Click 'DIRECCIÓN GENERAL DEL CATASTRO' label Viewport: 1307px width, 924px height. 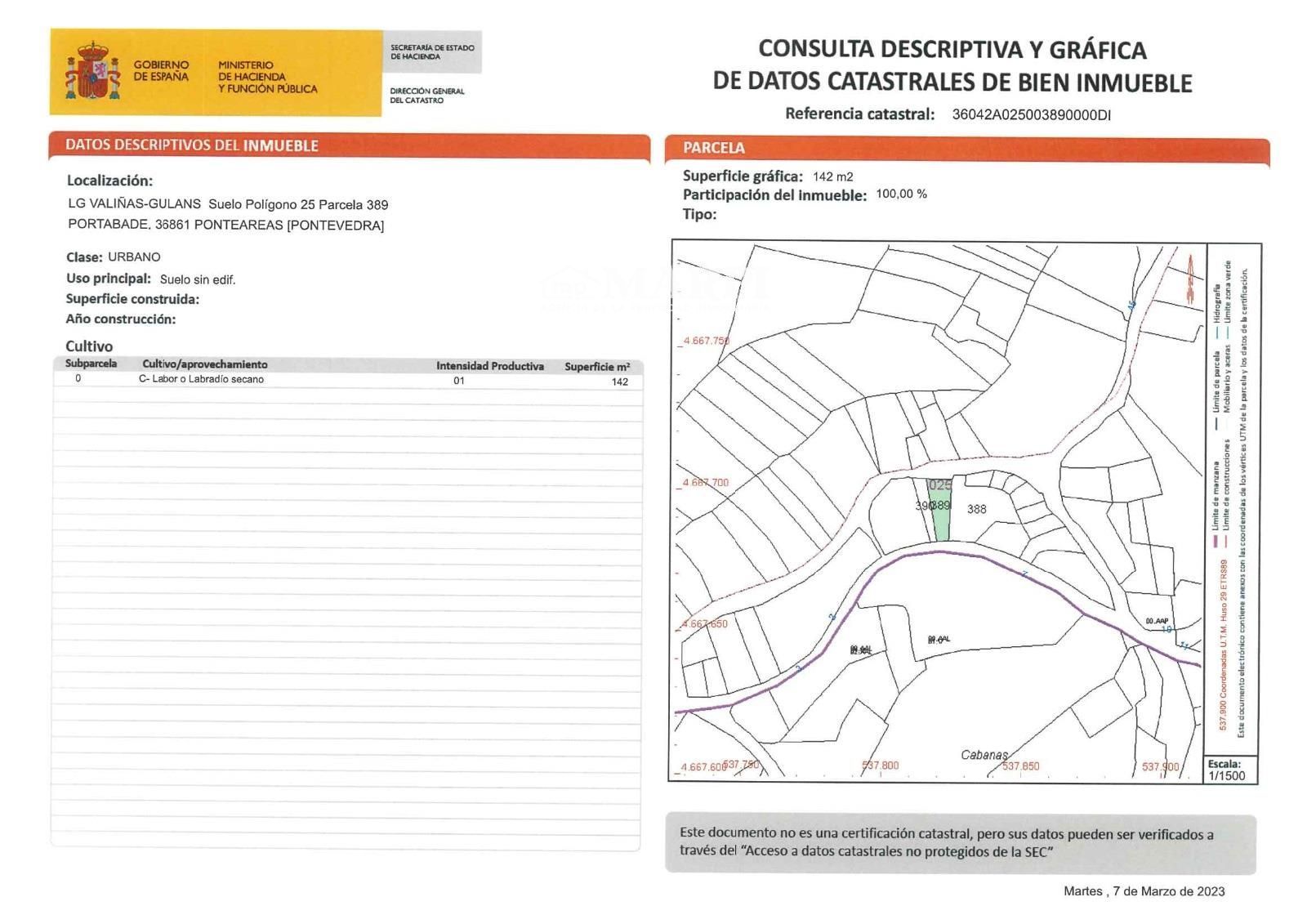click(x=426, y=96)
